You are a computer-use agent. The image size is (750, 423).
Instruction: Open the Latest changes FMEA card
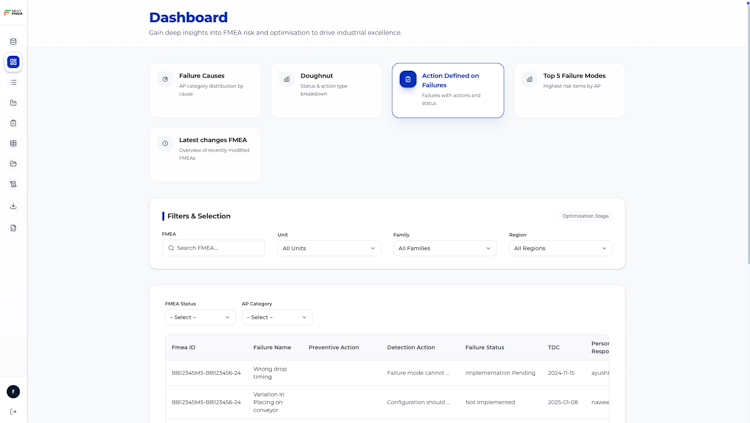[205, 155]
